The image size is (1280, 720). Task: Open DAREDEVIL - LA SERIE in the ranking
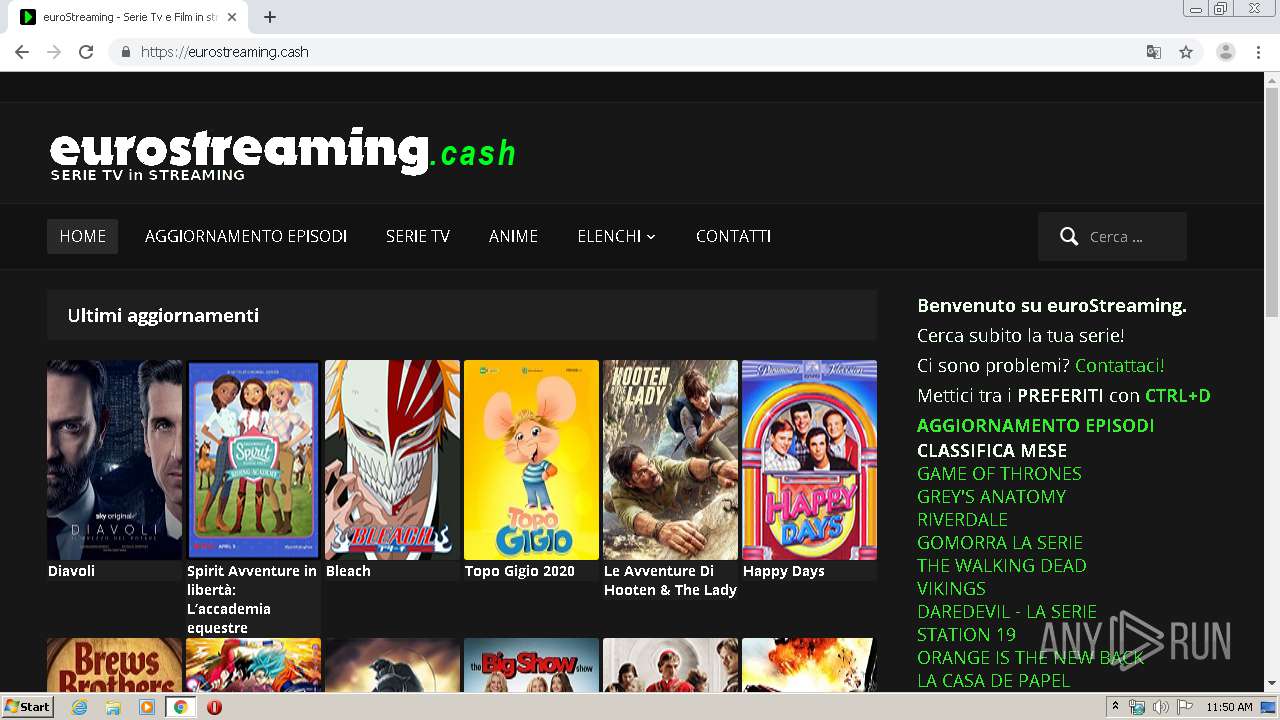[1007, 611]
